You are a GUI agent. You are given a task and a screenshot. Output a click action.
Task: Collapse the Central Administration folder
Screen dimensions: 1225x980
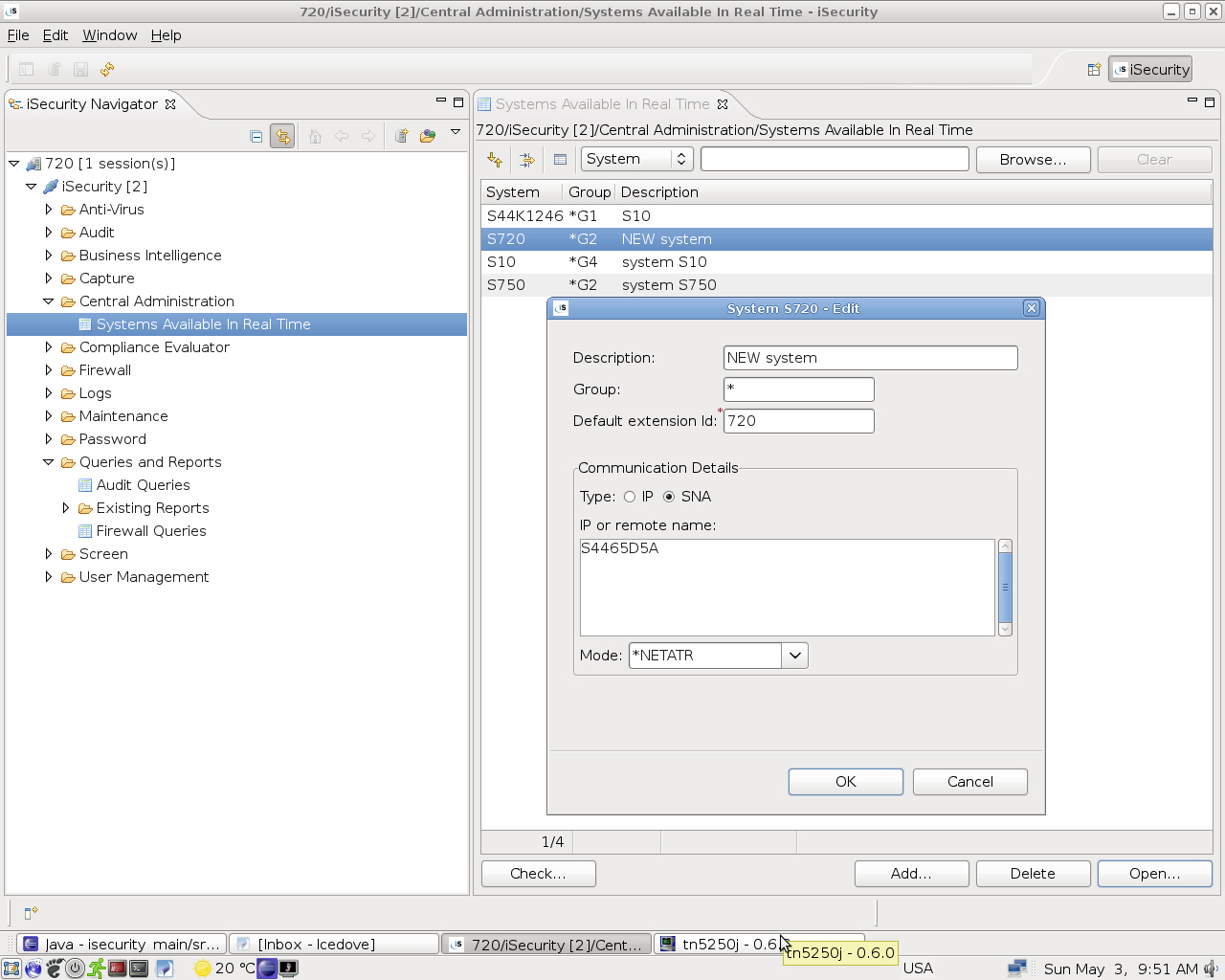49,301
